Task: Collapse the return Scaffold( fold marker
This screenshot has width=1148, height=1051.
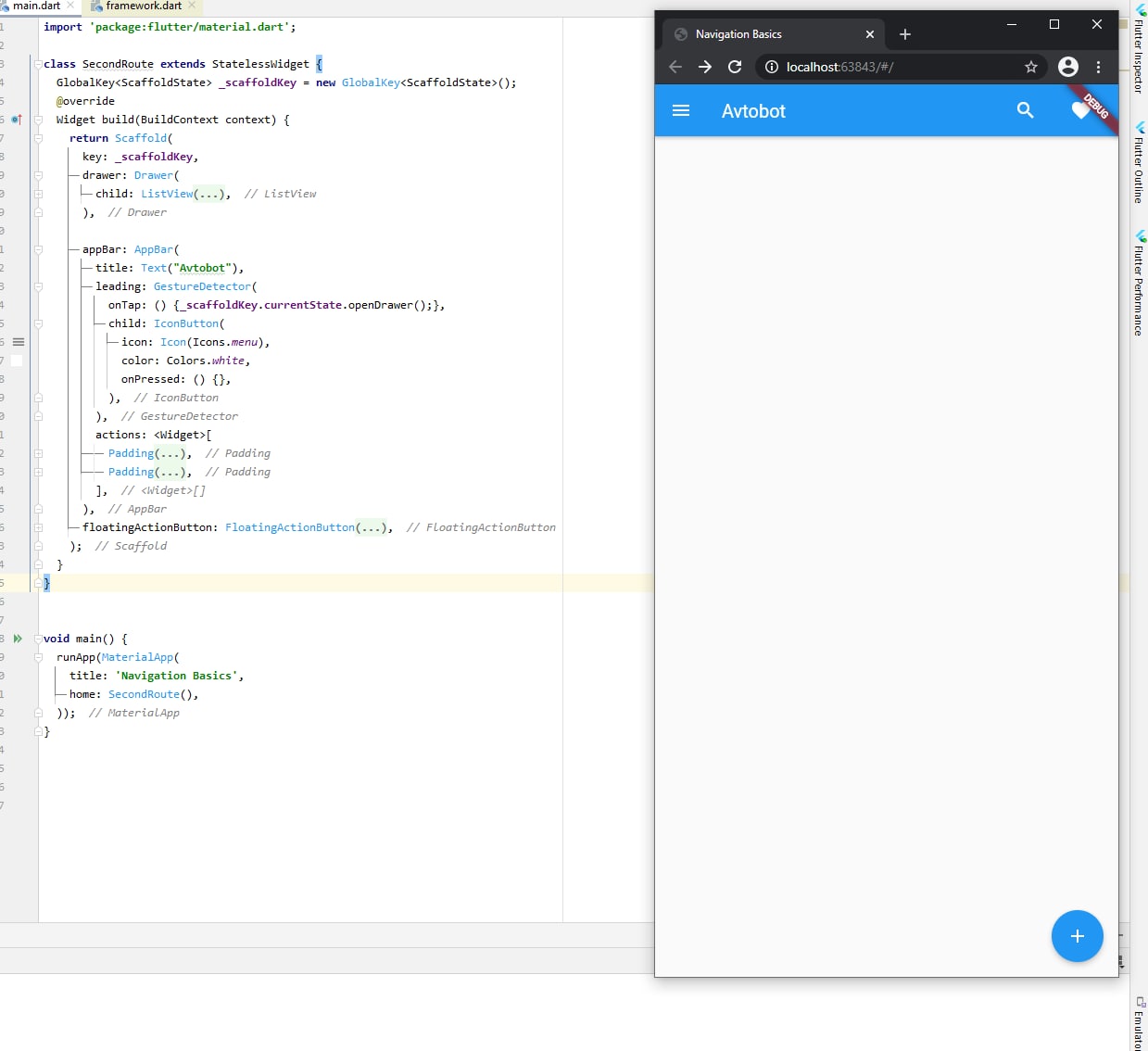Action: (38, 138)
